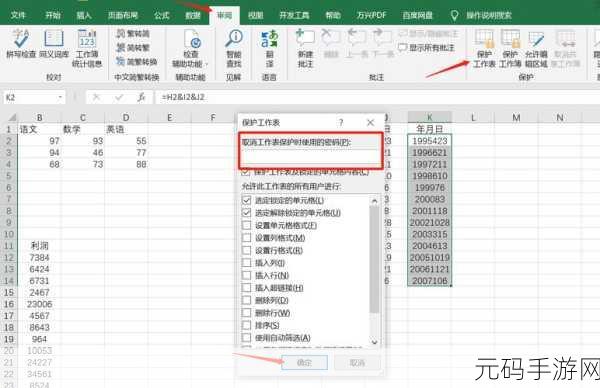Switch to the 公式 tab
Viewport: 600px width, 388px height.
coord(161,15)
